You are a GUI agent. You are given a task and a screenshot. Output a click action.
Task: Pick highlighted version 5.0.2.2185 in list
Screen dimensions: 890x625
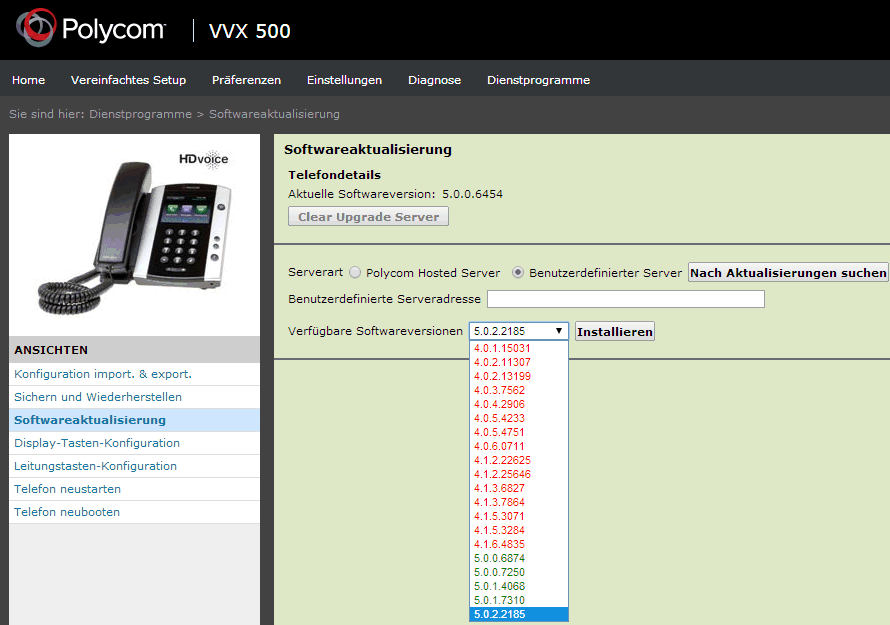click(x=519, y=614)
